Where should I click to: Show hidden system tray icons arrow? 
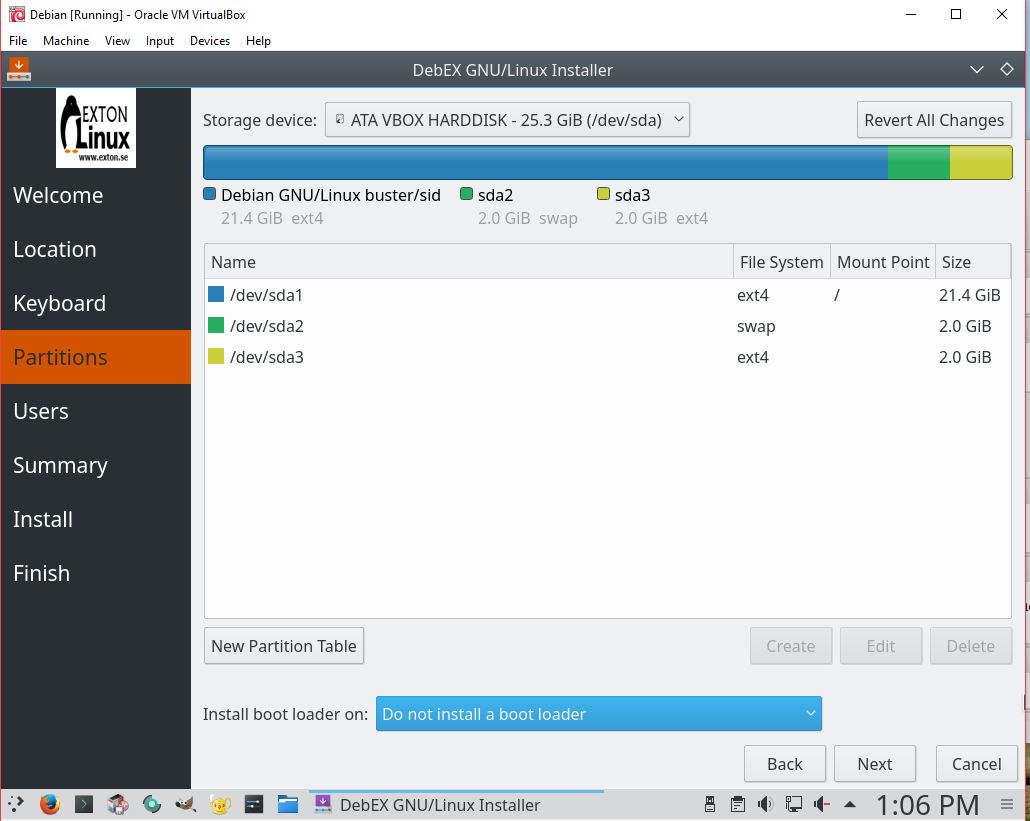point(850,804)
